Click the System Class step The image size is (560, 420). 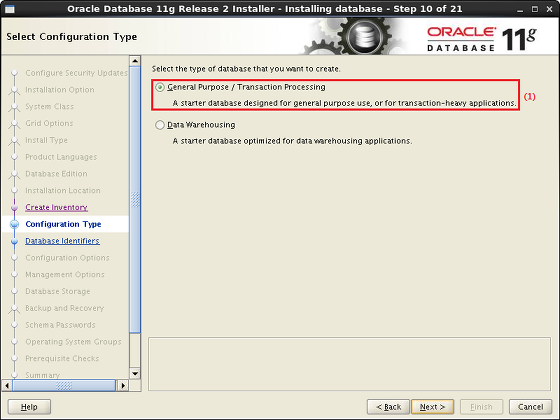tap(50, 107)
